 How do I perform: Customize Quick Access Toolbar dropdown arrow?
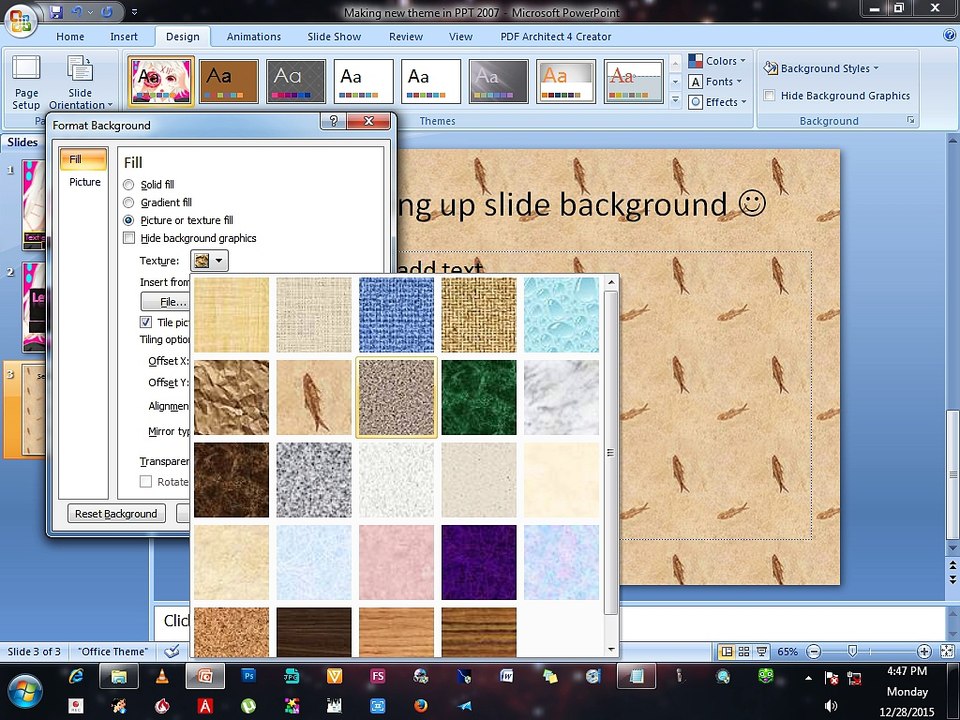click(134, 12)
